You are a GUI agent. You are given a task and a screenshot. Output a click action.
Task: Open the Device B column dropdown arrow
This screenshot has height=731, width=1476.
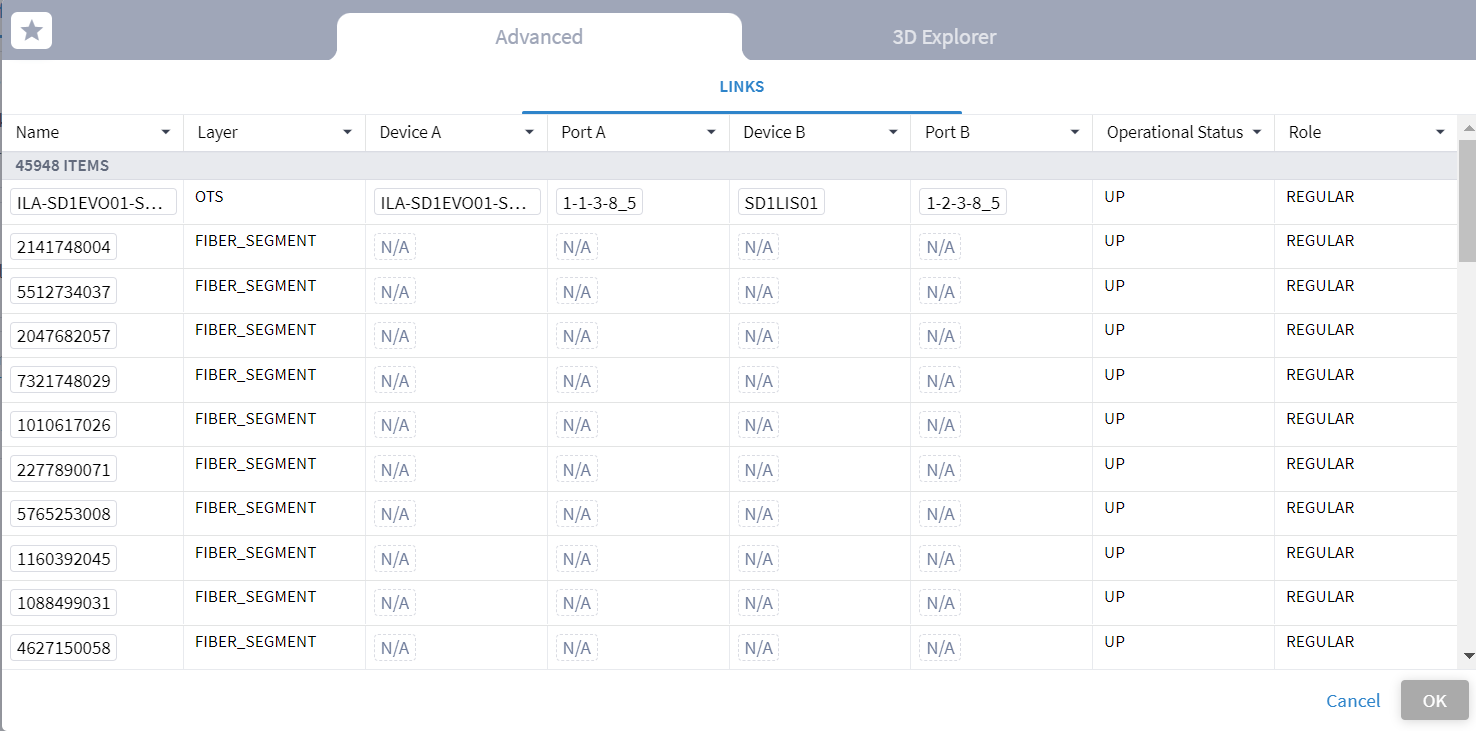pos(893,132)
